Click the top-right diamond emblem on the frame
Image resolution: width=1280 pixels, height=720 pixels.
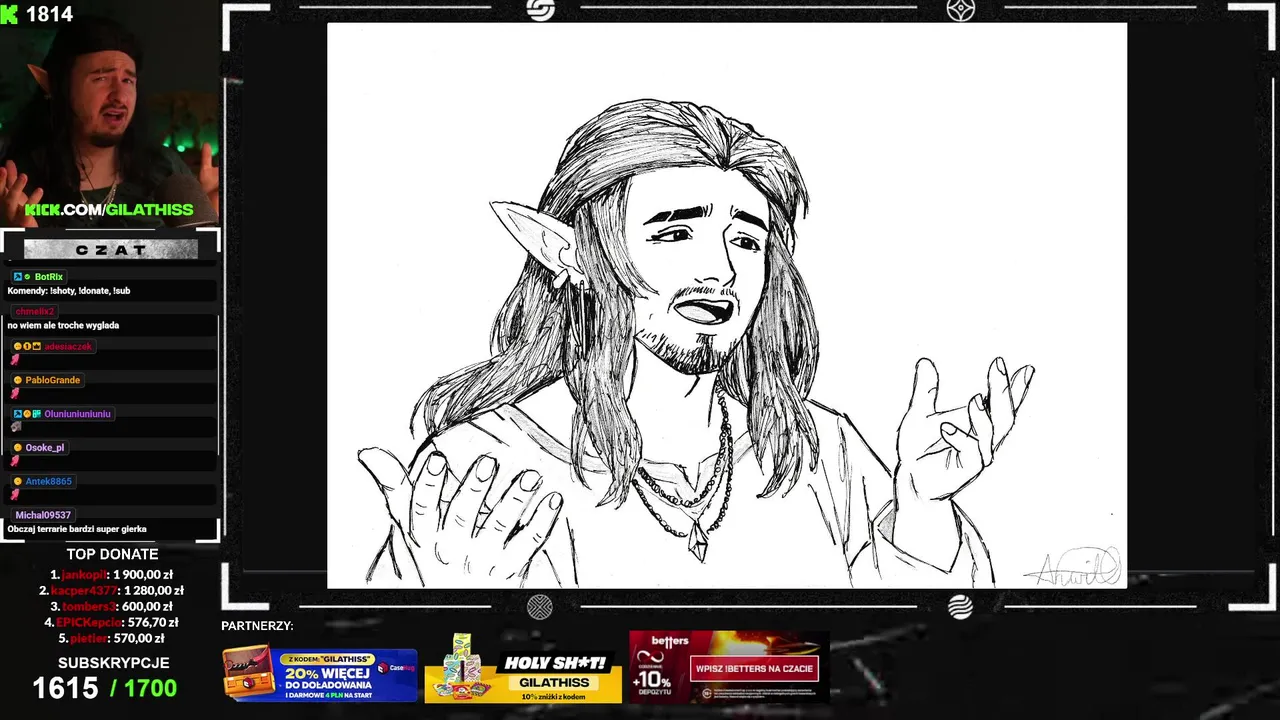coord(960,10)
